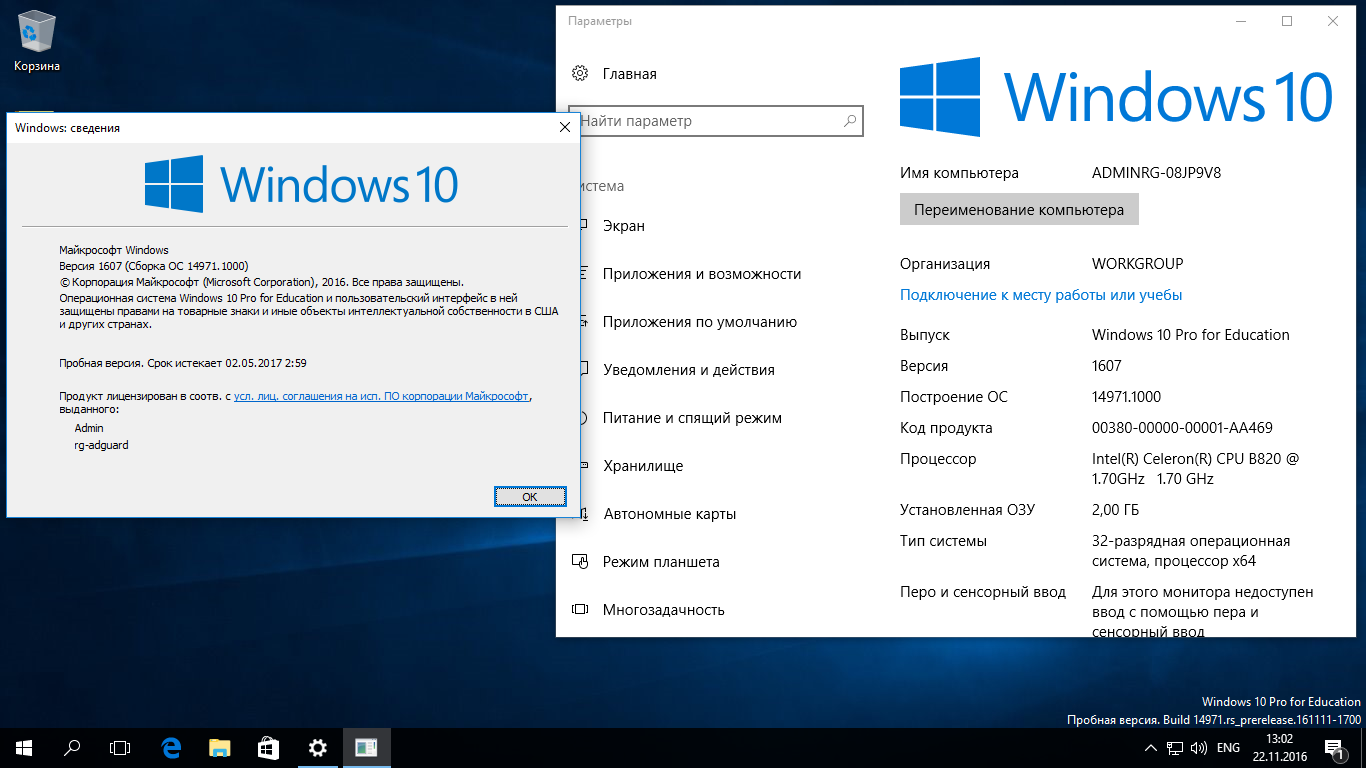
Task: Open taskbar search magnifier
Action: 72,747
